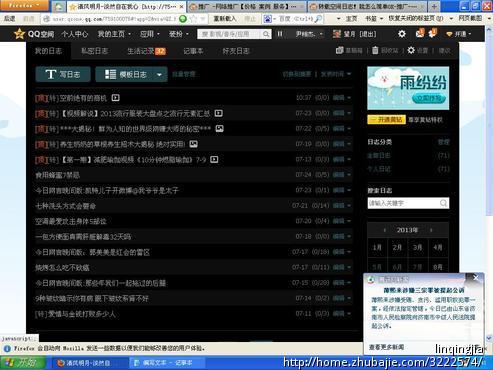Expand the Firefox menu button

24,5
